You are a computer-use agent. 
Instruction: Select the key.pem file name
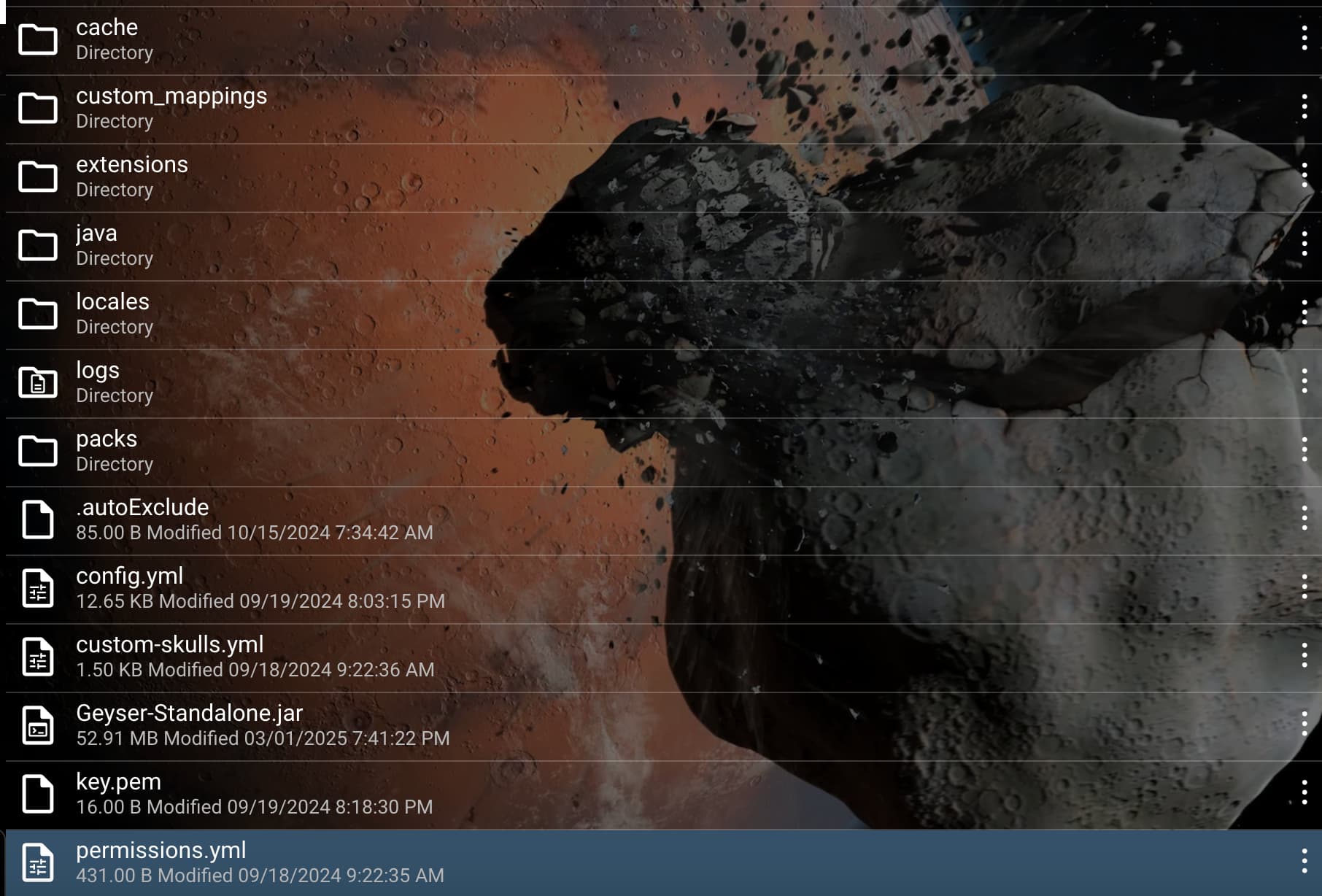click(x=118, y=782)
